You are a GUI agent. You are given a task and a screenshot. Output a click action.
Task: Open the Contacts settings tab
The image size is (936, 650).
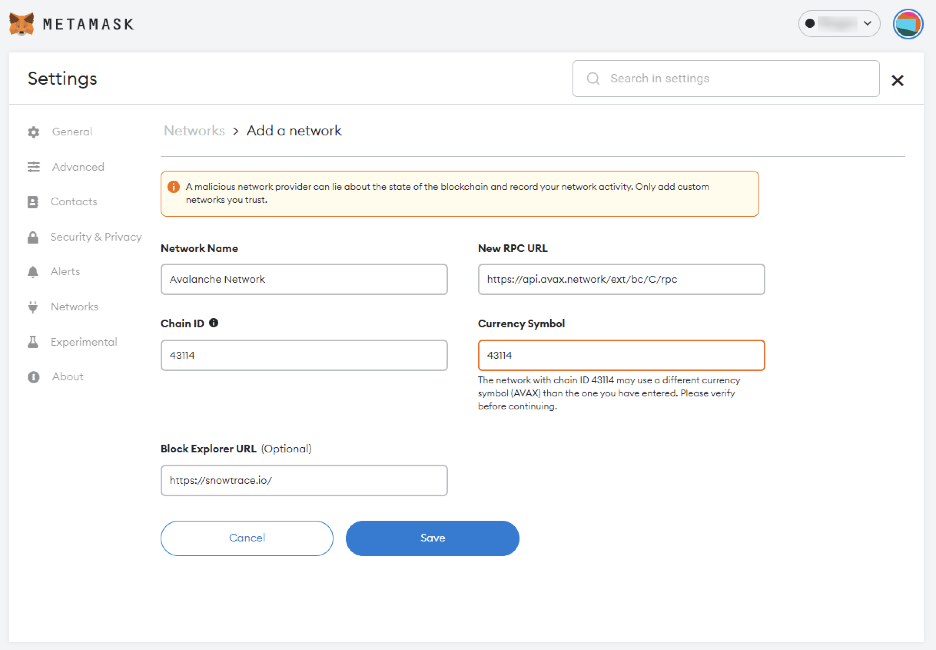coord(73,201)
